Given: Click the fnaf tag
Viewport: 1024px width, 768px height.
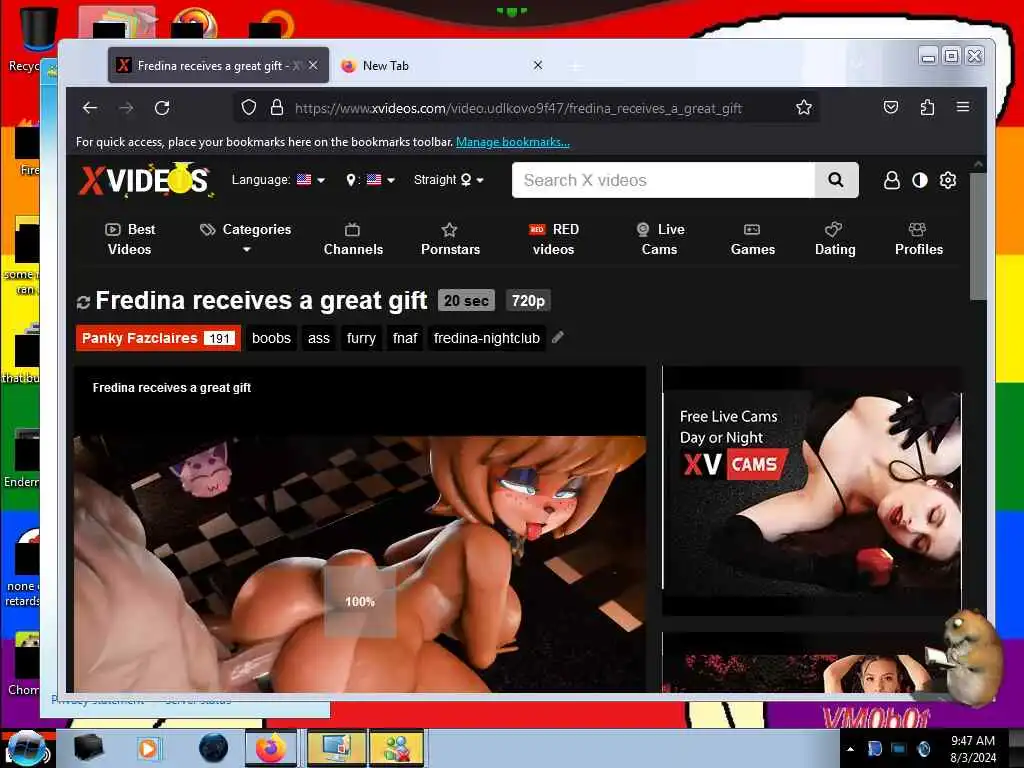Looking at the screenshot, I should (405, 338).
